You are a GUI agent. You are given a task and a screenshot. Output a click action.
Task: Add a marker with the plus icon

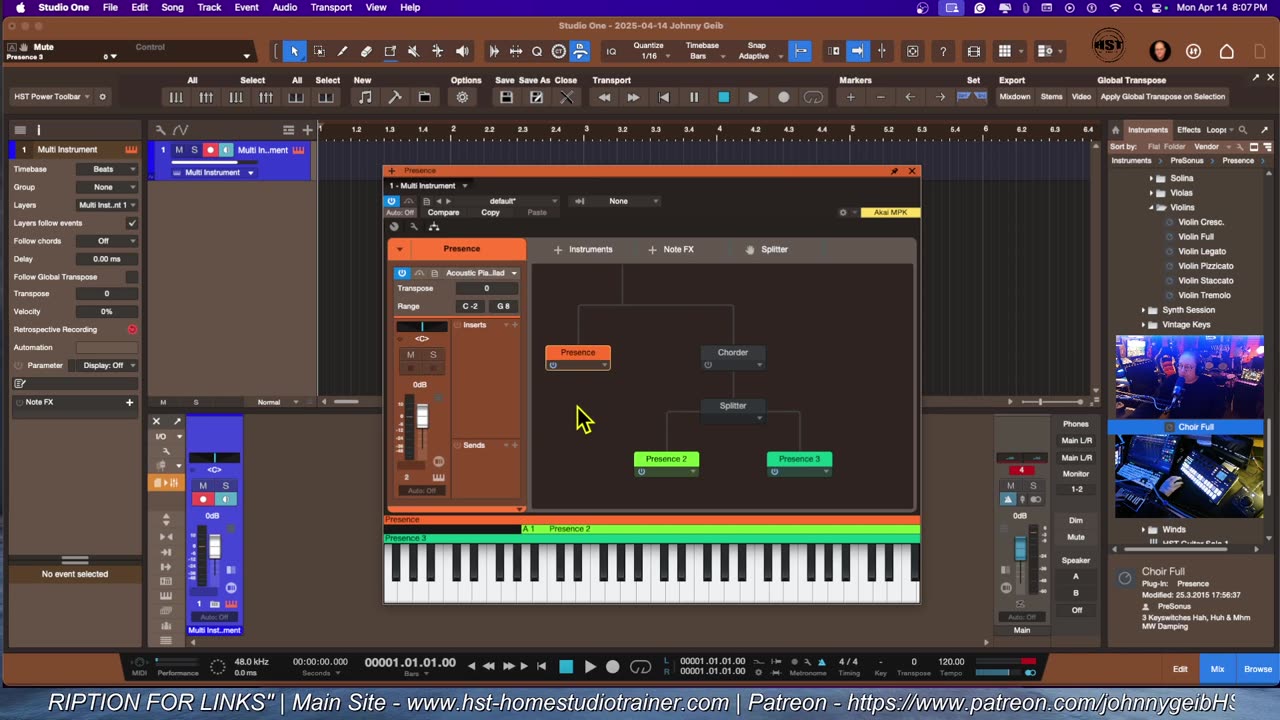[850, 97]
